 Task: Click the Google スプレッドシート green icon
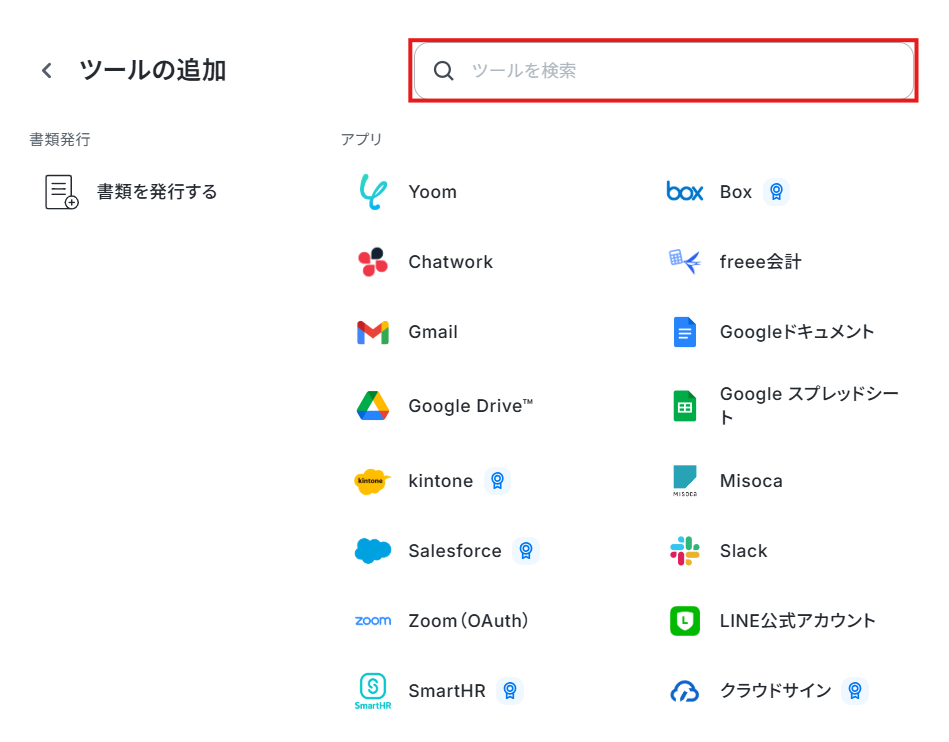pos(685,406)
